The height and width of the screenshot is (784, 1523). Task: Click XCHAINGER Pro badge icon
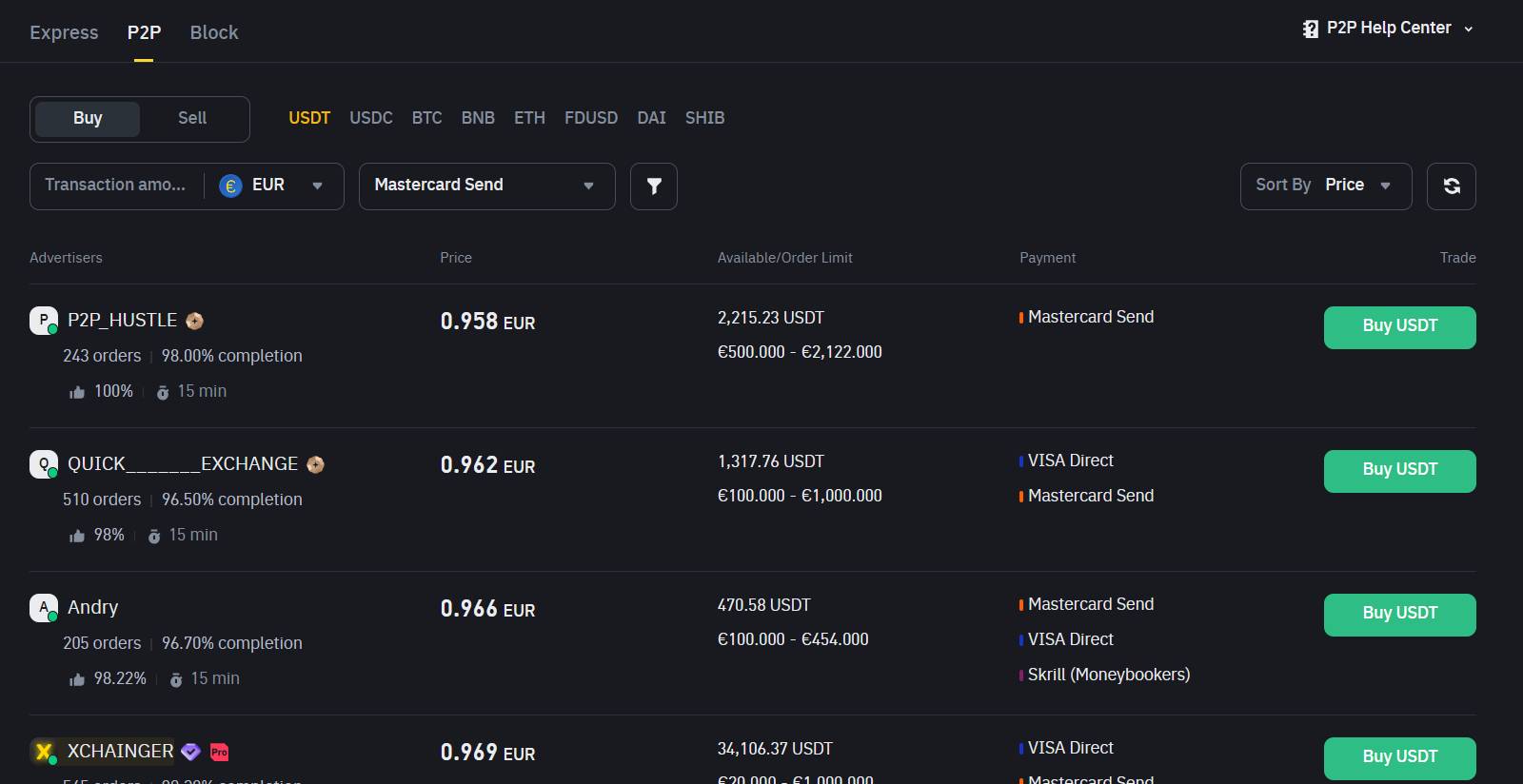click(219, 752)
